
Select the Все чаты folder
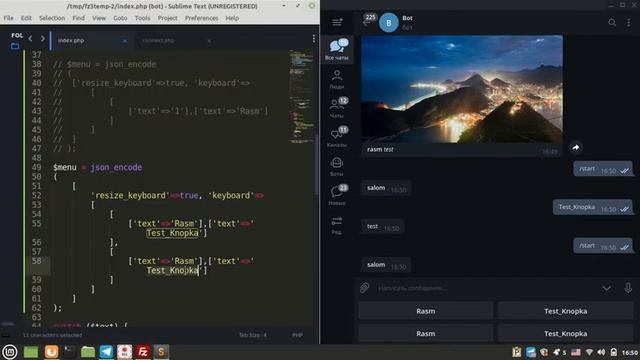click(337, 49)
